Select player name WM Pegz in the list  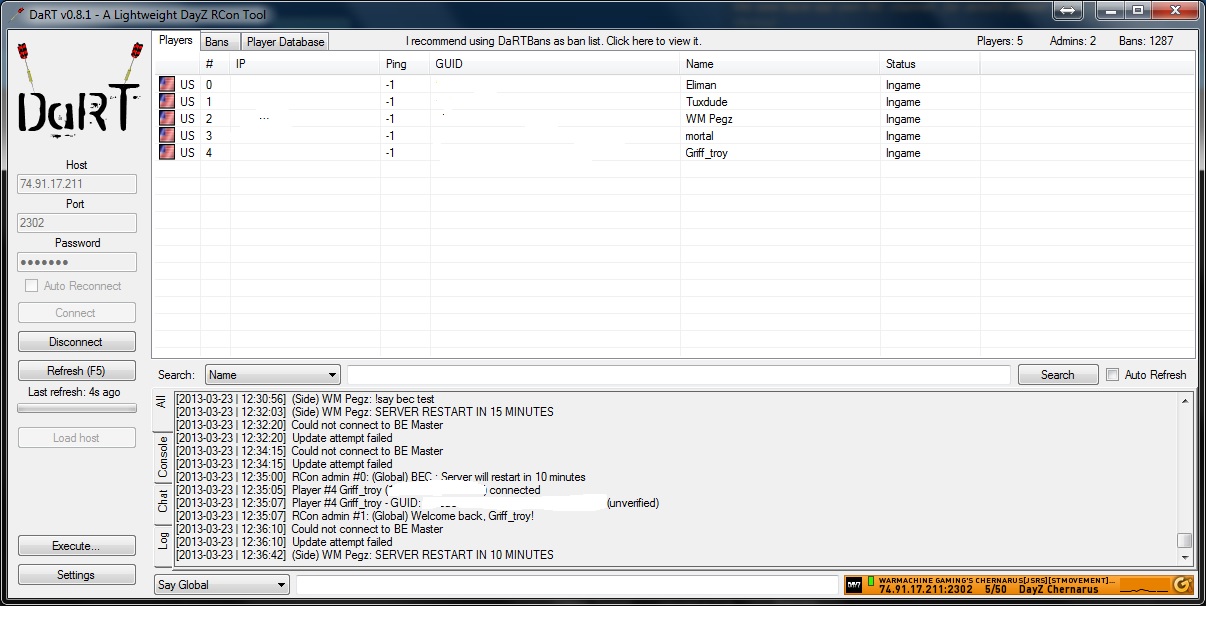click(x=709, y=119)
